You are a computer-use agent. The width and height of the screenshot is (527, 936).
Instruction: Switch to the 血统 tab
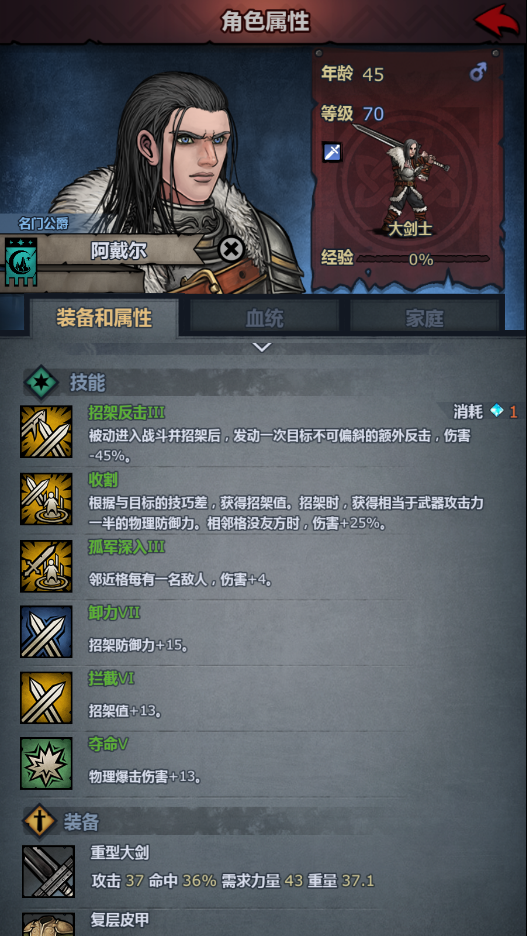coord(264,318)
